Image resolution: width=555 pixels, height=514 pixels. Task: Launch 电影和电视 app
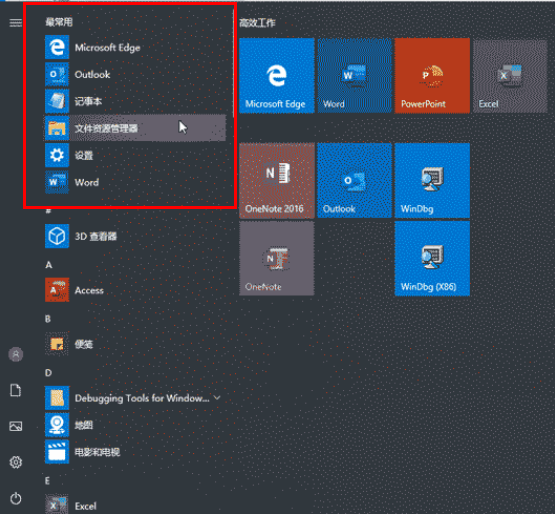[x=135, y=452]
